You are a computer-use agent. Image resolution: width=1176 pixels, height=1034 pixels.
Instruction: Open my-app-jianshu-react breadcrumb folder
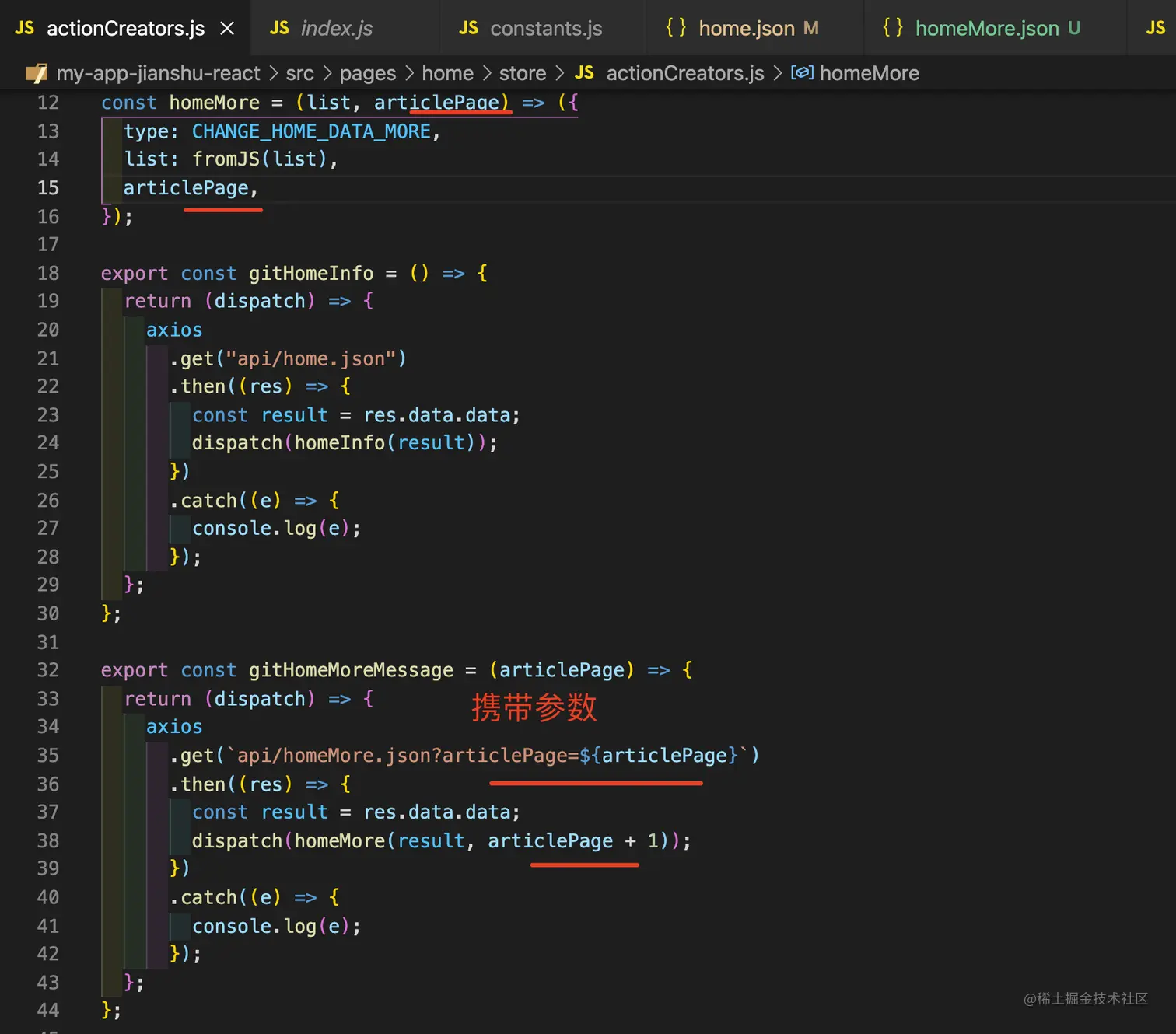[158, 73]
